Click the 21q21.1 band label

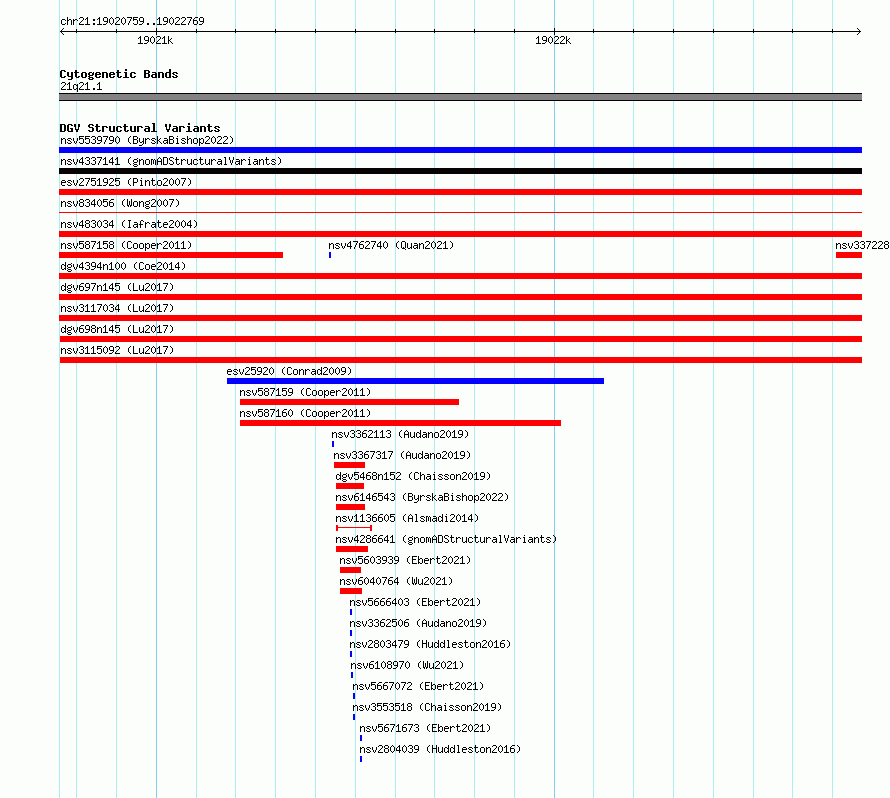pos(81,86)
